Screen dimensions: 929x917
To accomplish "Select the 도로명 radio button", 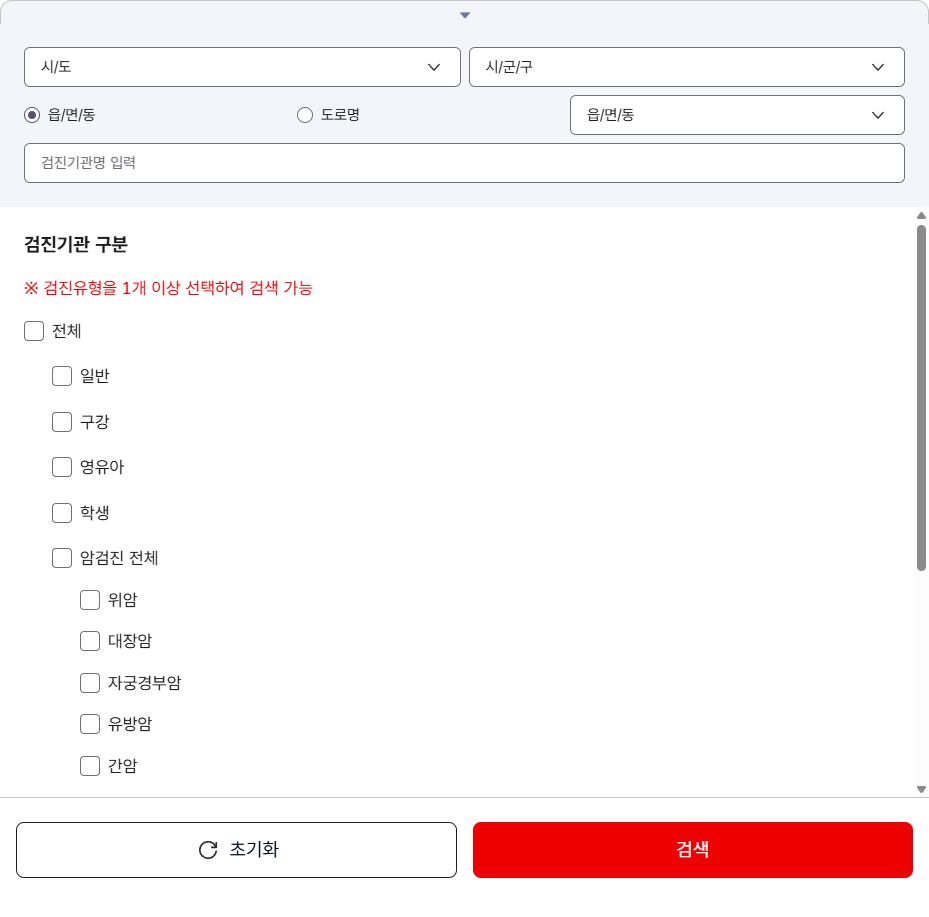I will click(x=304, y=114).
